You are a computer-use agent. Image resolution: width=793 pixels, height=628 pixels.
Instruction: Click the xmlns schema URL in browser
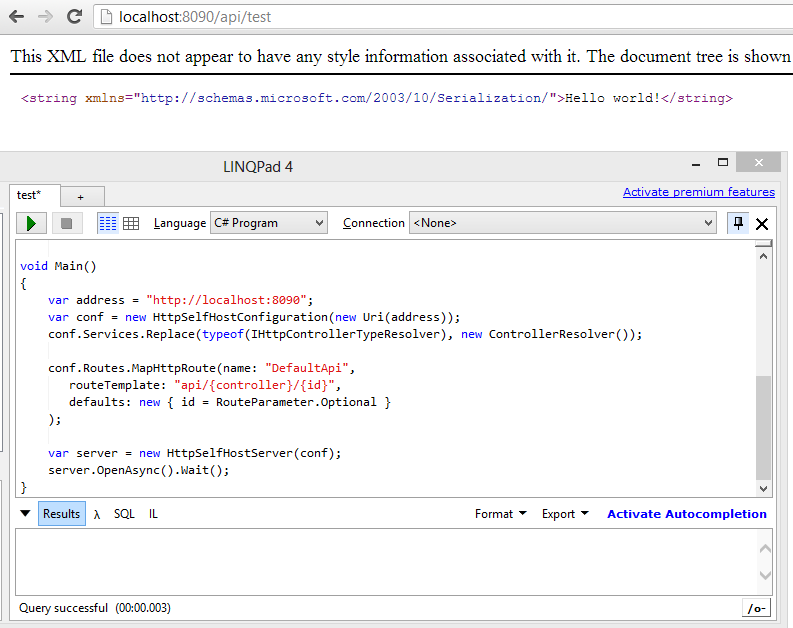point(344,98)
